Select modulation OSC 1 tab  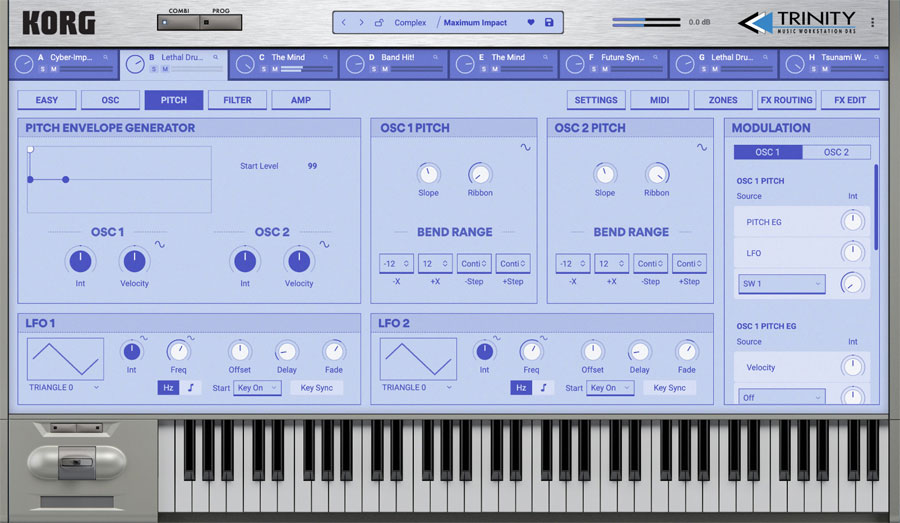768,152
